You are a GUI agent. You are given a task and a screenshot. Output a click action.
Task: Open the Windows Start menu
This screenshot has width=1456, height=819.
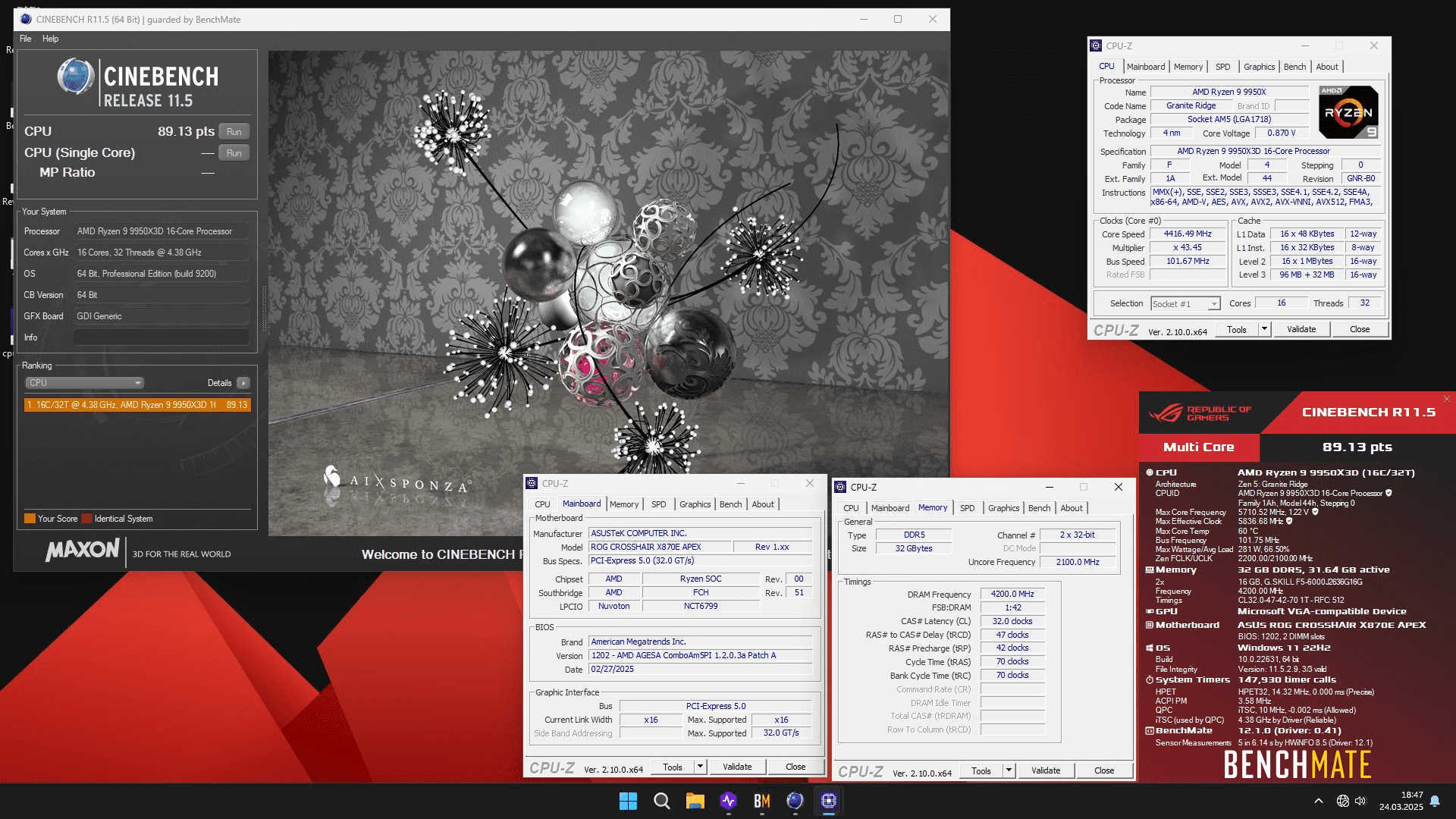tap(628, 801)
